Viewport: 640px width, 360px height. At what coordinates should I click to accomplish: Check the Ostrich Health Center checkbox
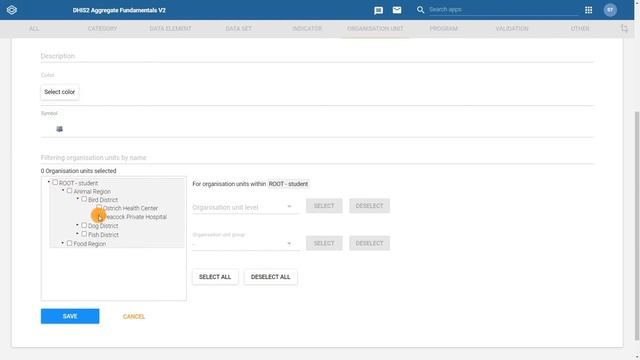click(x=99, y=207)
